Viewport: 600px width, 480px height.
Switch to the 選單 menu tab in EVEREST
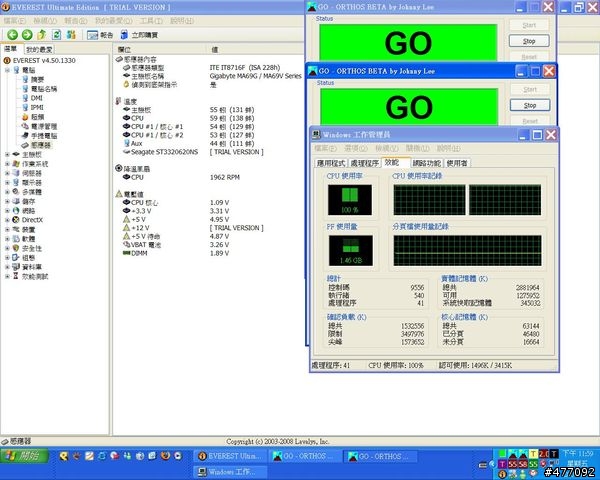click(x=11, y=49)
